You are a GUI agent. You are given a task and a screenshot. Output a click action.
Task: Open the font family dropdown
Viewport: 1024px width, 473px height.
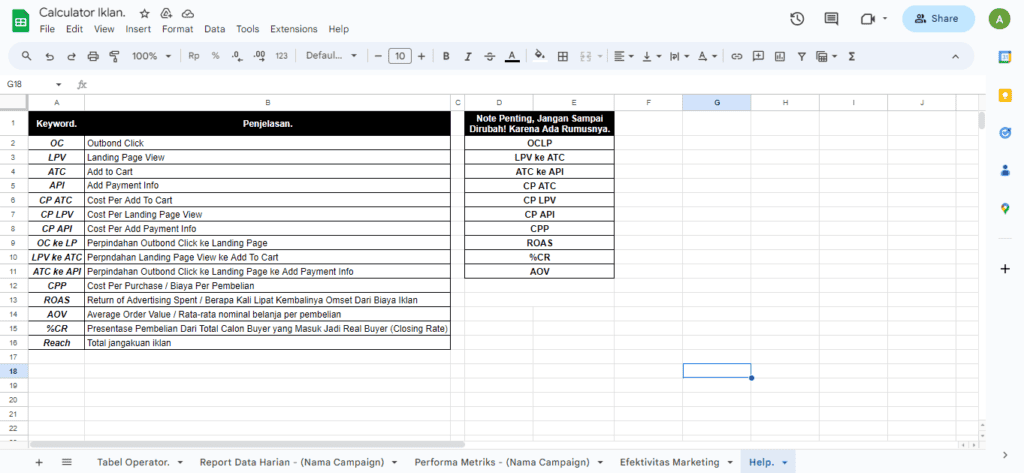coord(330,56)
